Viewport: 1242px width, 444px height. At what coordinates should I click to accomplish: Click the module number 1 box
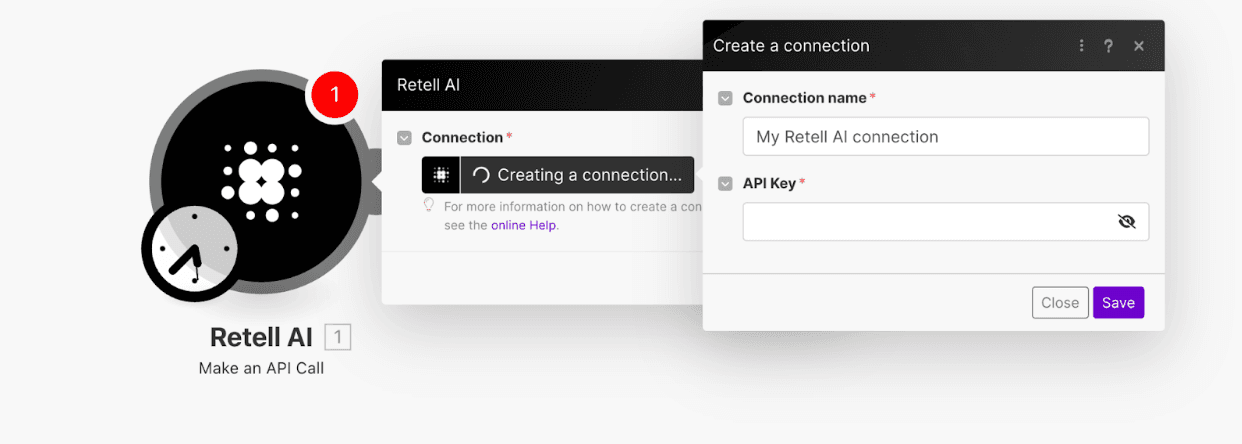tap(337, 338)
